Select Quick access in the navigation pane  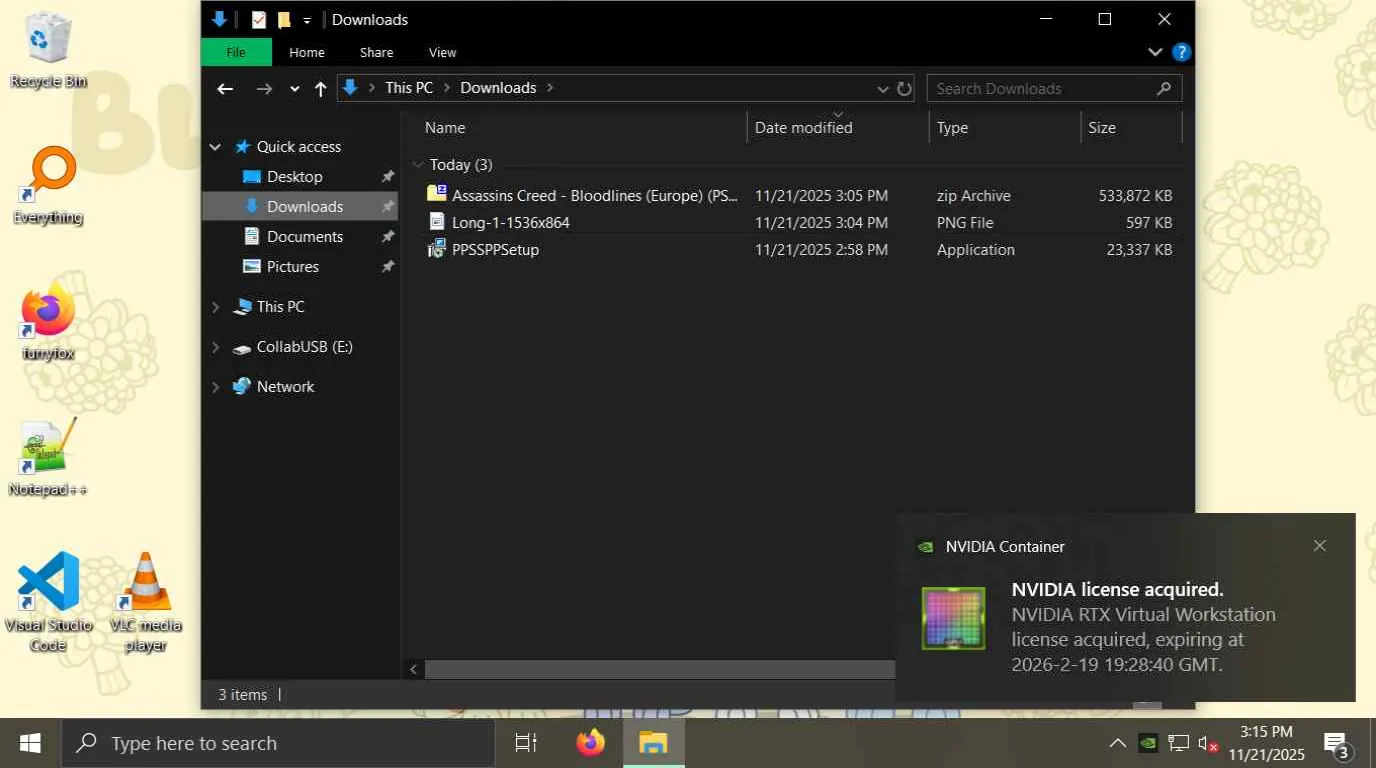(299, 147)
